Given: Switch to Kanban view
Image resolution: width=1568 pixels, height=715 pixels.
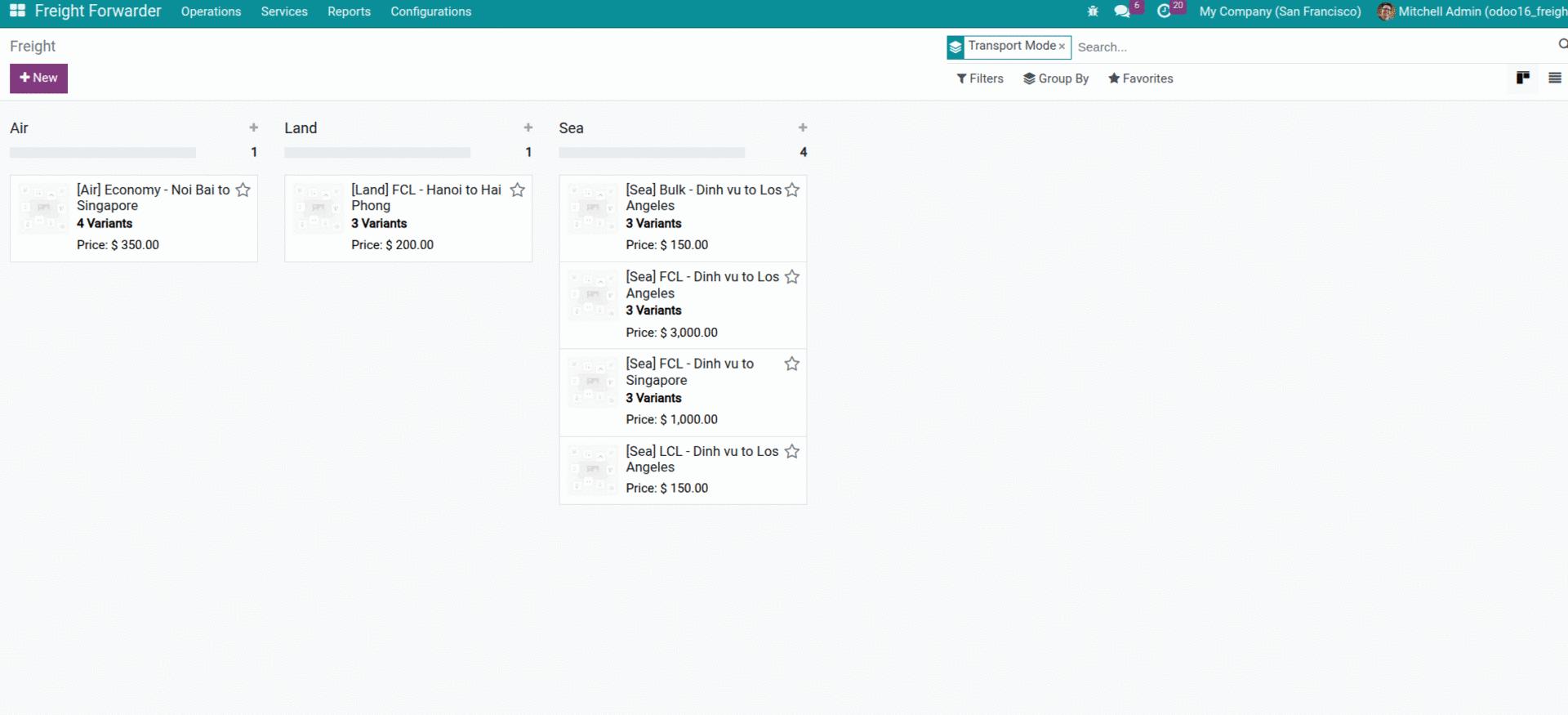Looking at the screenshot, I should (x=1522, y=78).
